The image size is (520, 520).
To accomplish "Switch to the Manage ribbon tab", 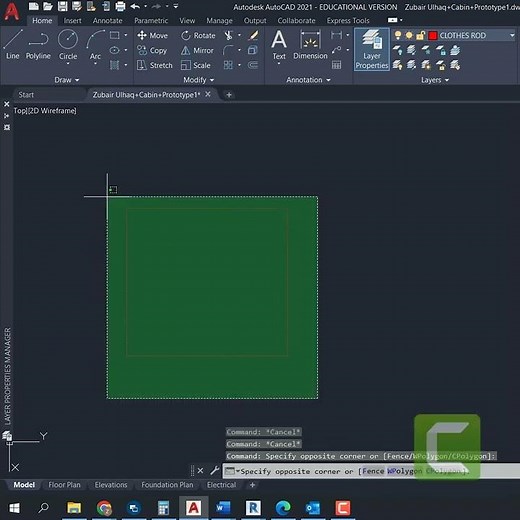I will (219, 21).
